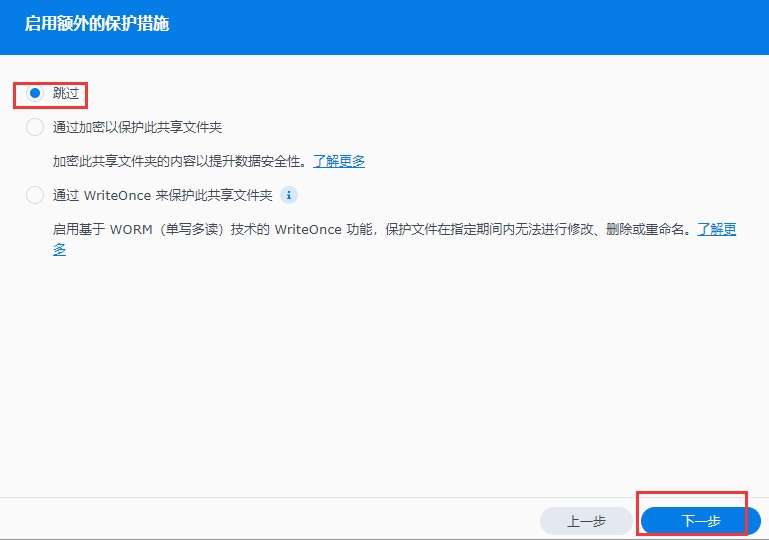Click the word "WriteOnce" in the third option label

pos(118,195)
